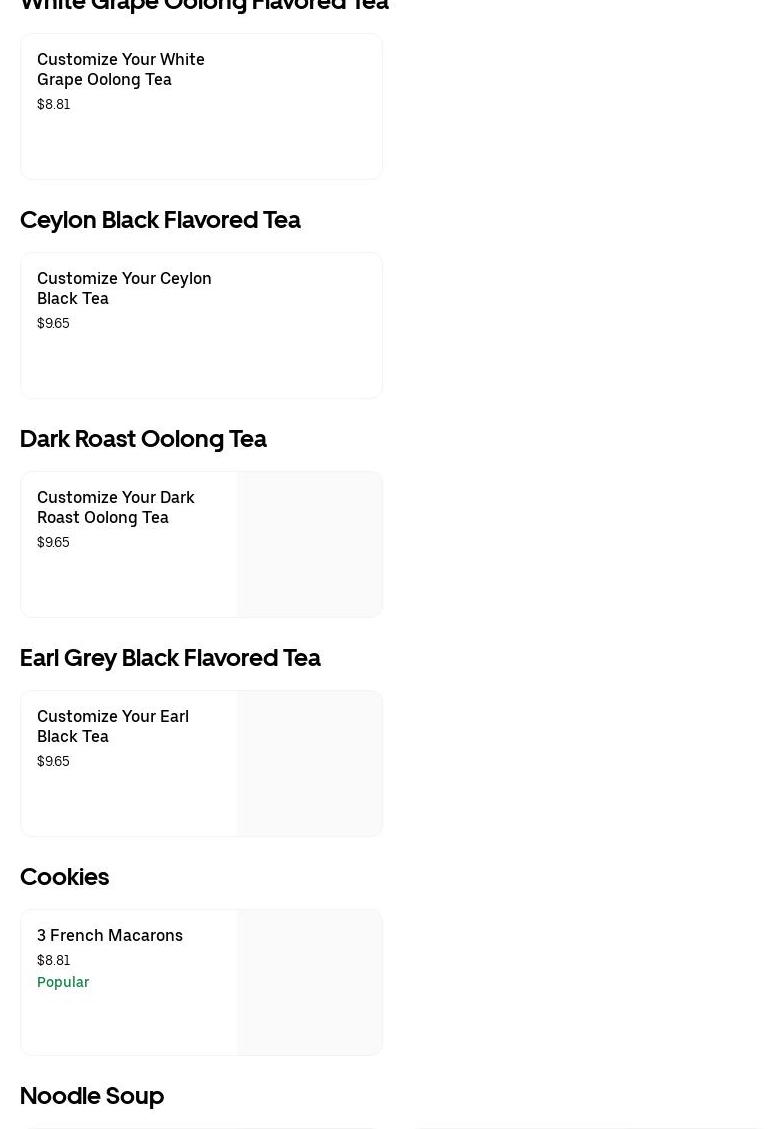
Task: Select the Cookies section heading
Action: tap(65, 877)
